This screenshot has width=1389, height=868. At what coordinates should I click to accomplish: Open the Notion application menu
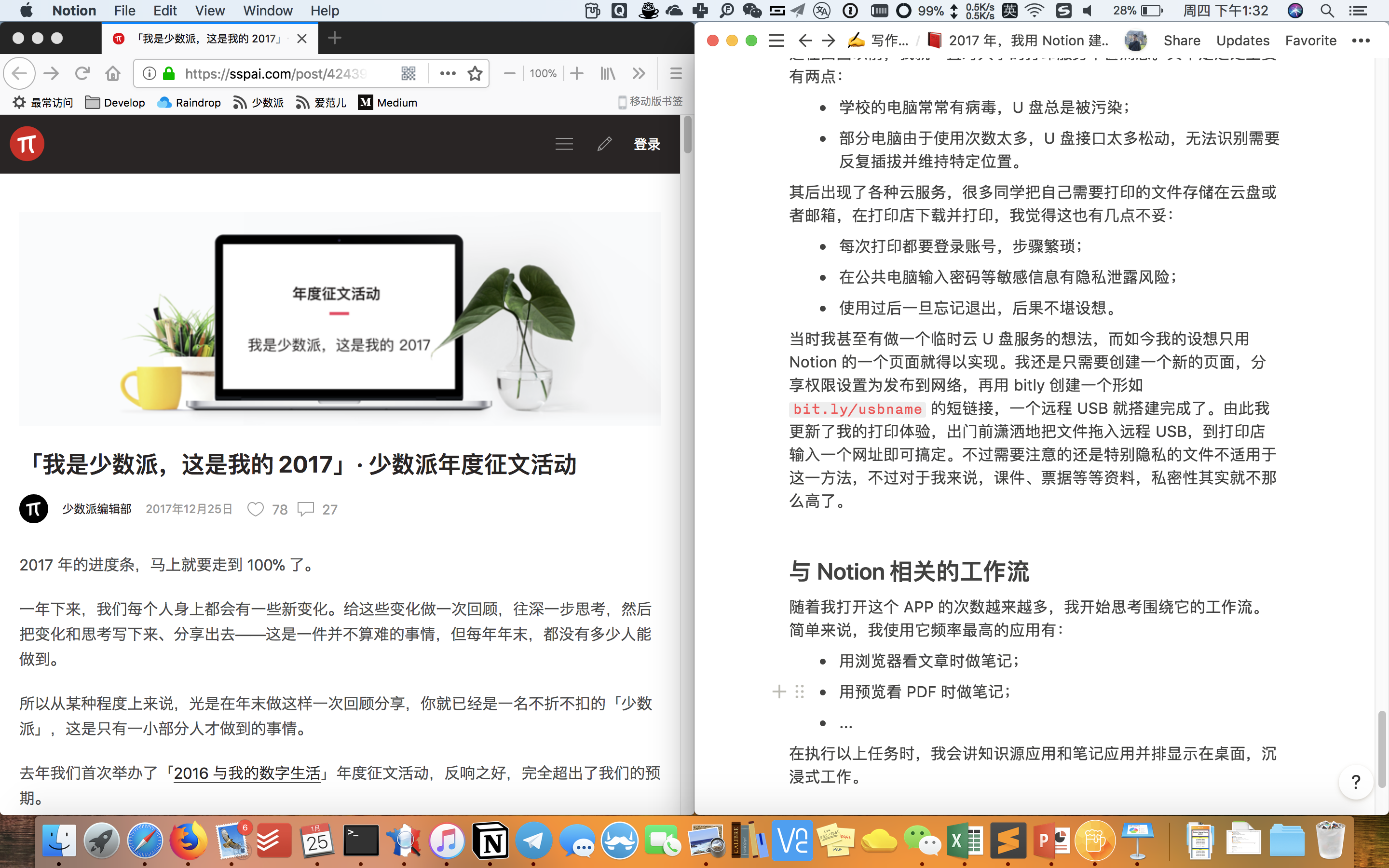74,10
